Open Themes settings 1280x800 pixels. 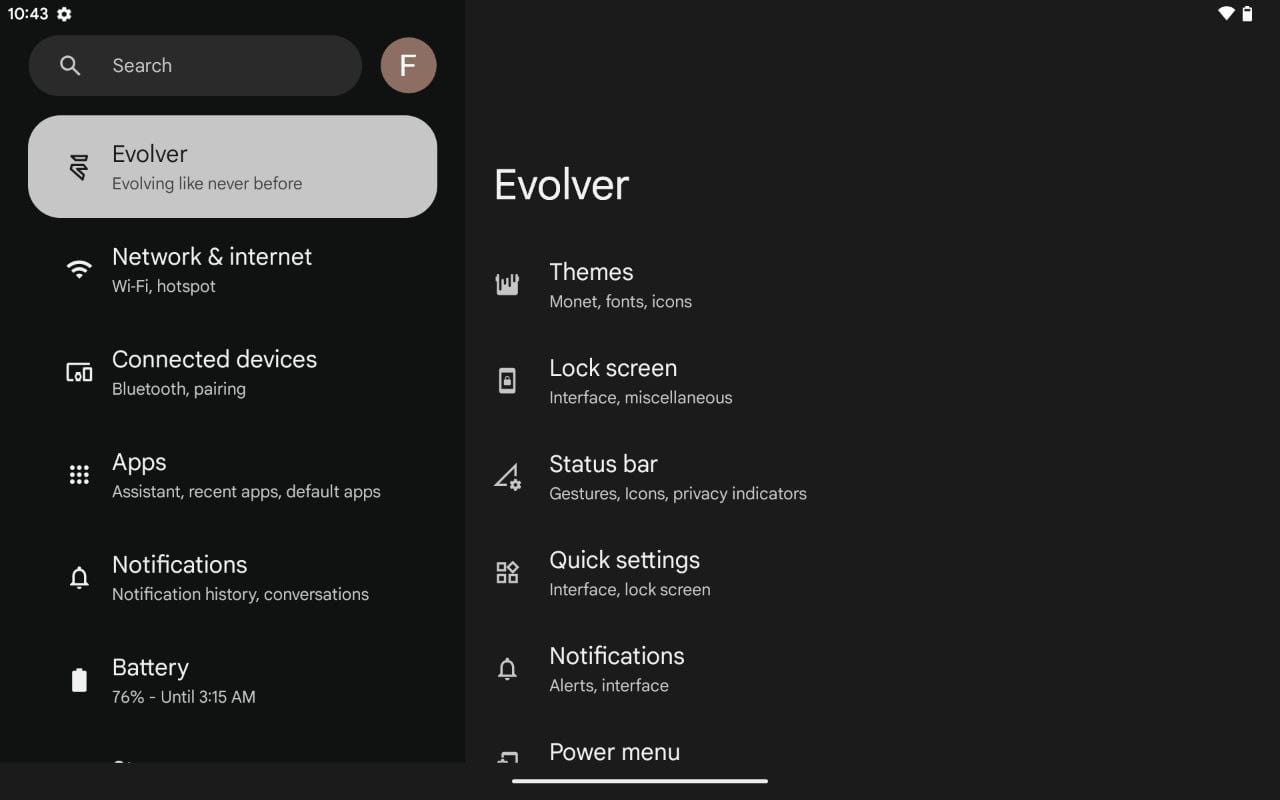click(872, 285)
